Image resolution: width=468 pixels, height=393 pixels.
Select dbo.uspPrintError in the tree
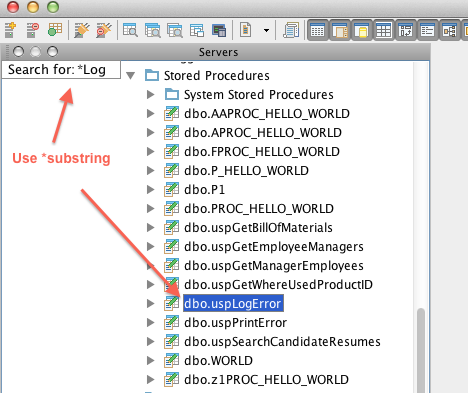click(235, 323)
